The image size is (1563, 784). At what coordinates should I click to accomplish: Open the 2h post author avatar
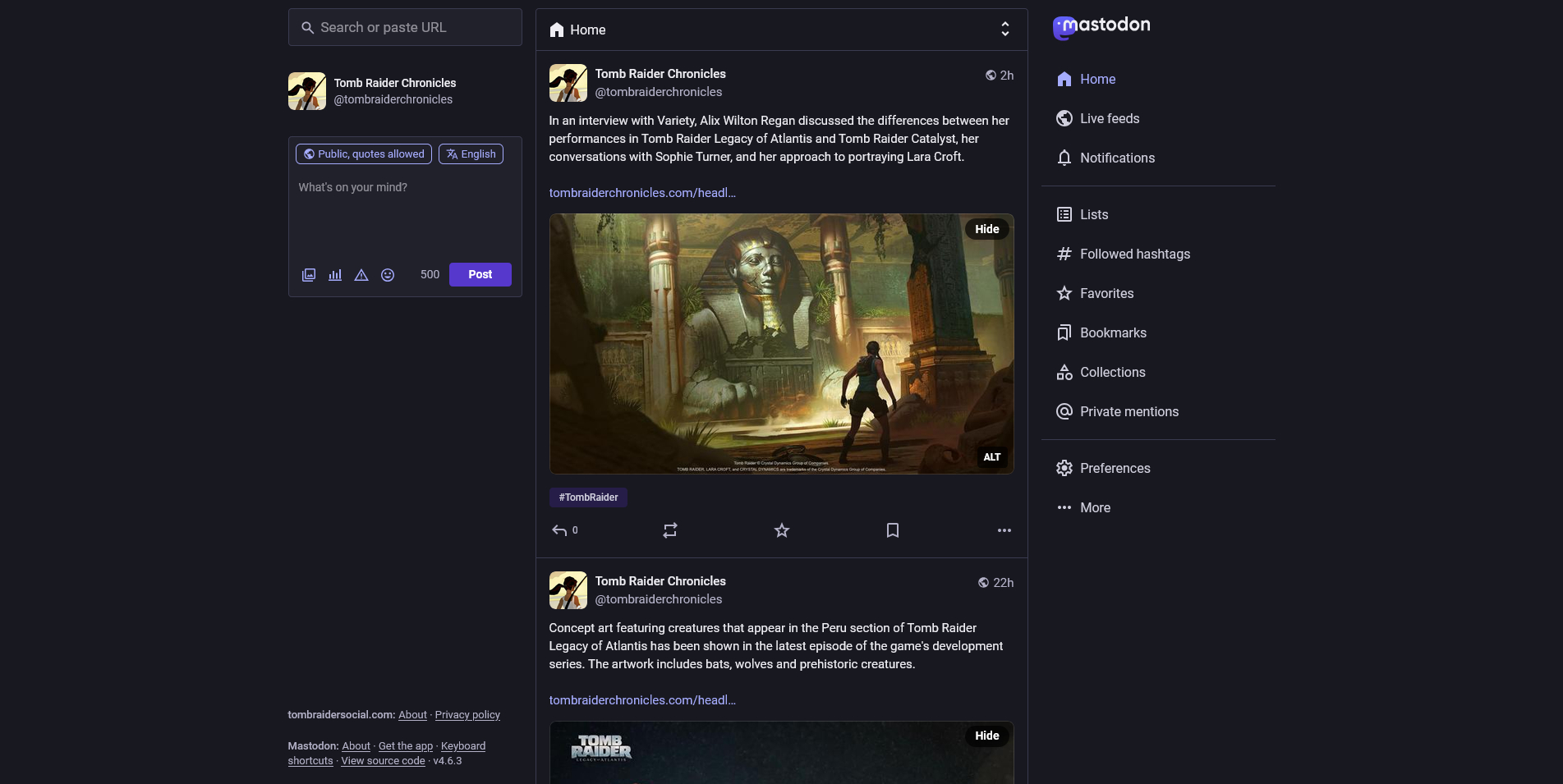(x=568, y=83)
